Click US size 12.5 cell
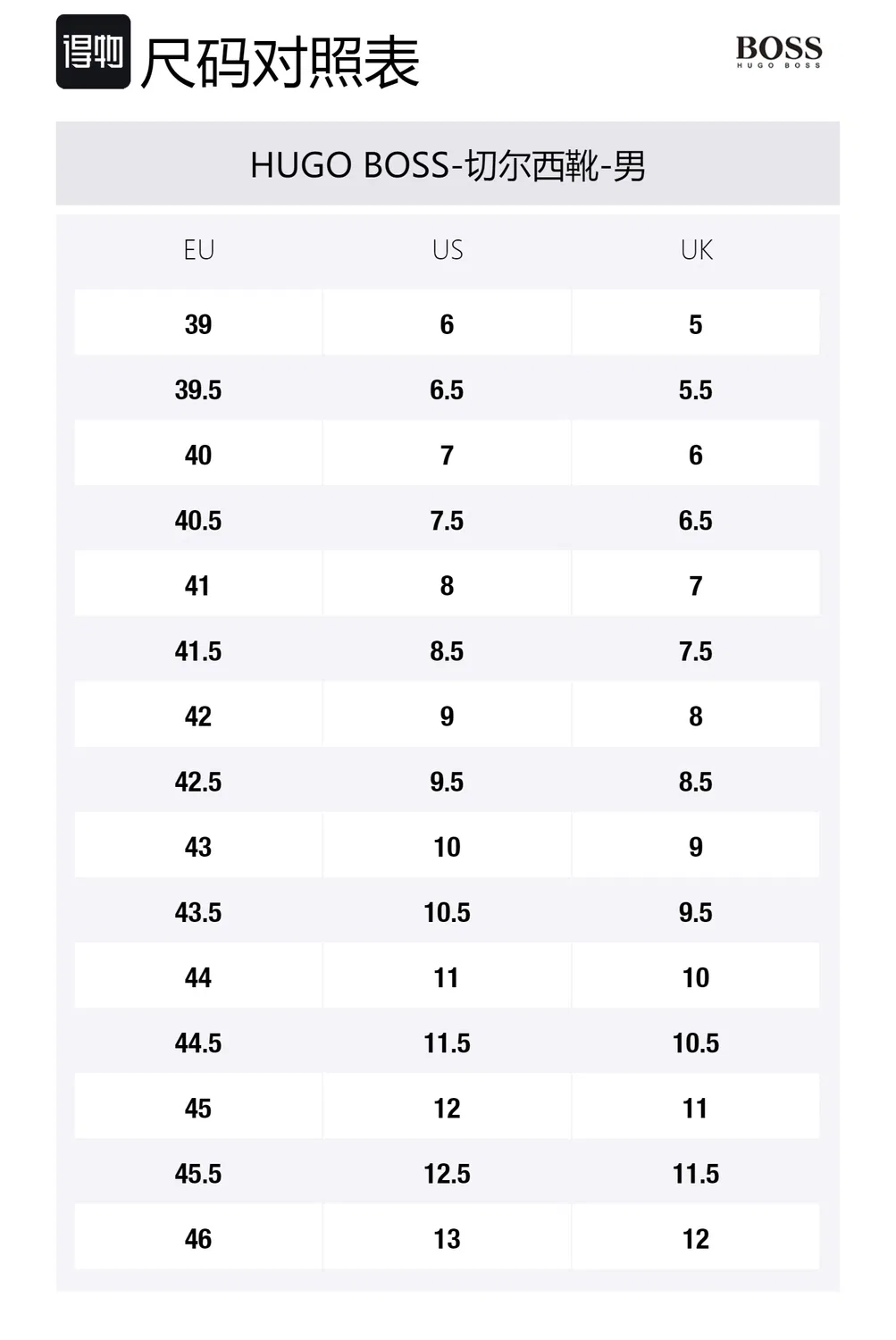Viewport: 896px width, 1340px height. click(x=448, y=1173)
